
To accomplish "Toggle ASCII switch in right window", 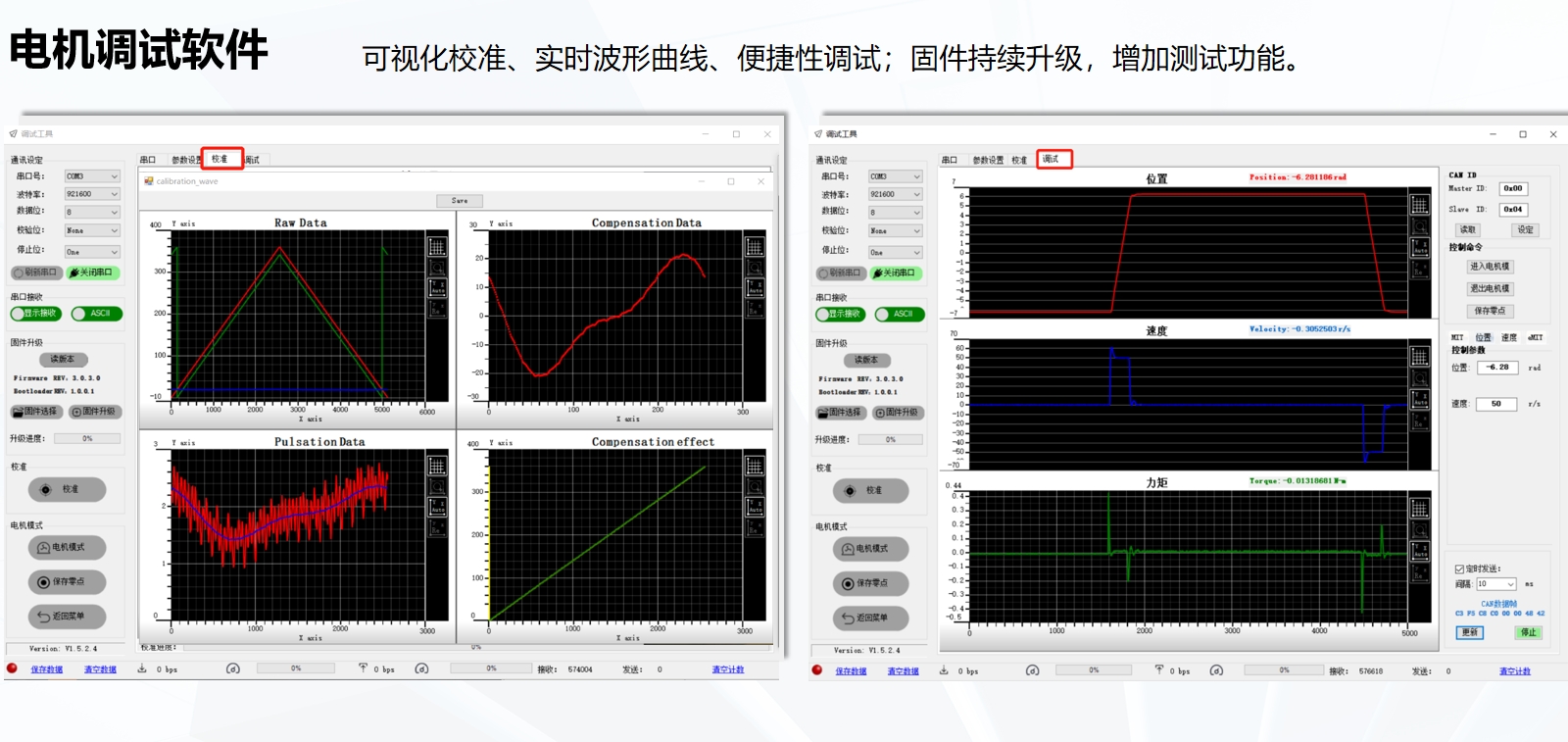I will click(899, 315).
